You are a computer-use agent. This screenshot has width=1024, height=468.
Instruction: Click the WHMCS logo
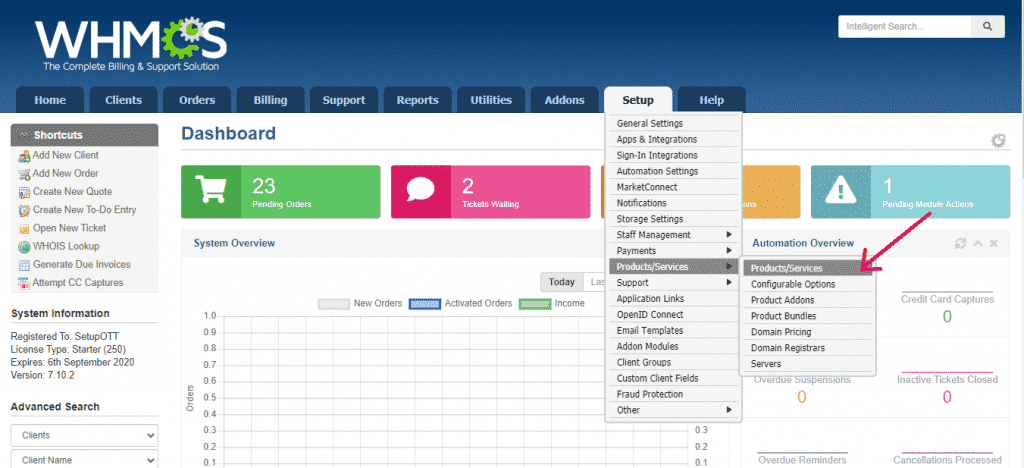132,44
